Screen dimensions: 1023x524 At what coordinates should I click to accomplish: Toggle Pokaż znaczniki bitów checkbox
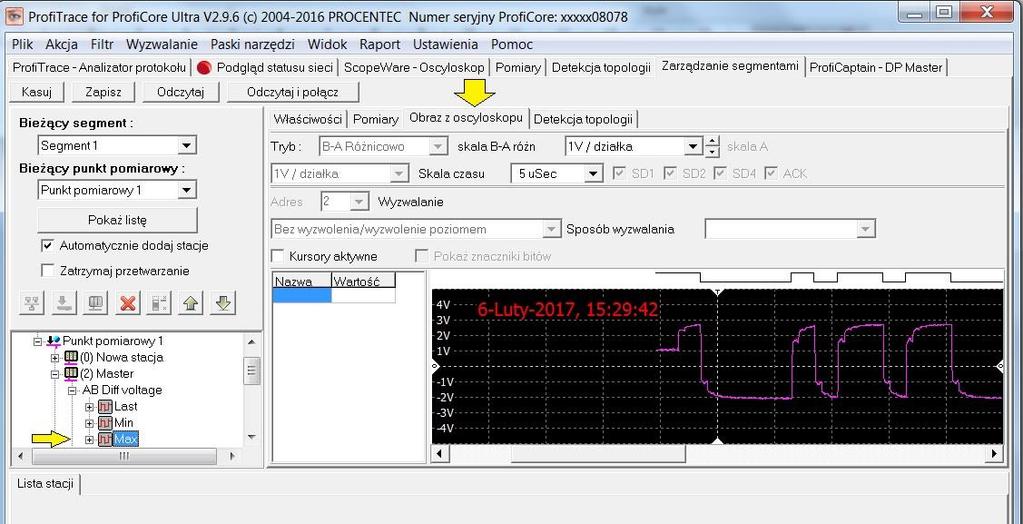pos(421,256)
